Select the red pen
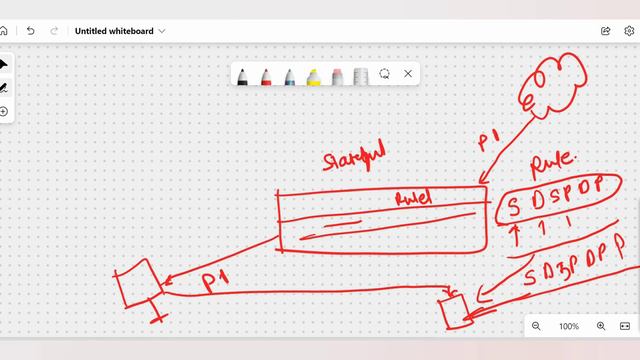This screenshot has height=360, width=640. (266, 77)
